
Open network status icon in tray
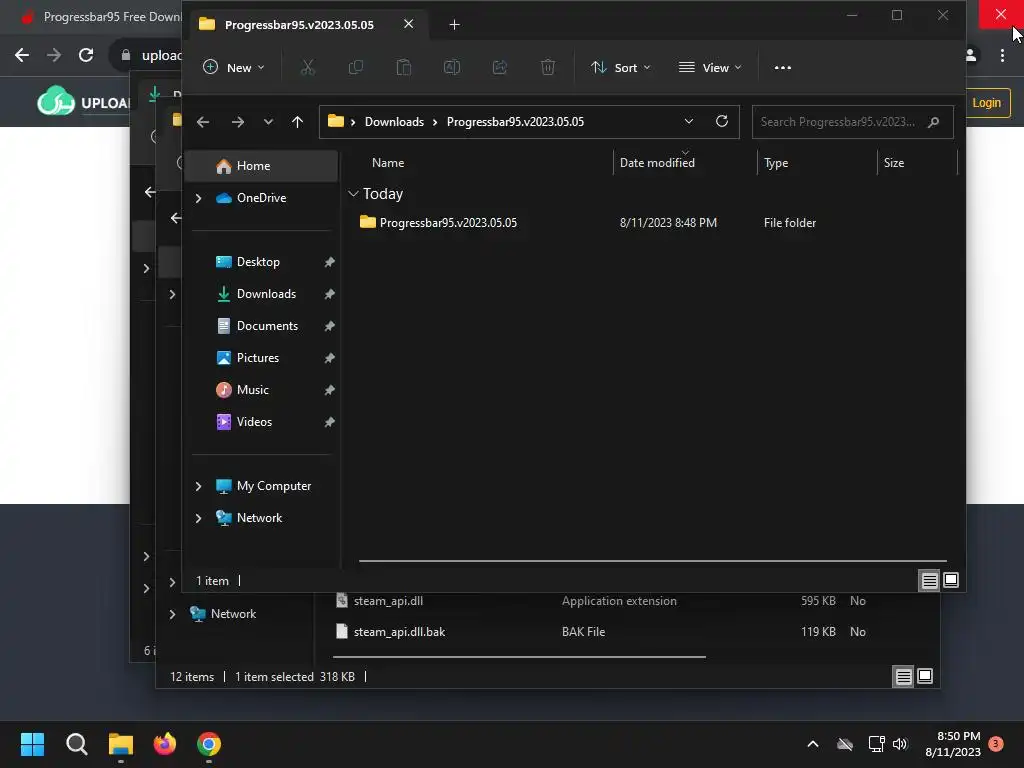point(876,744)
